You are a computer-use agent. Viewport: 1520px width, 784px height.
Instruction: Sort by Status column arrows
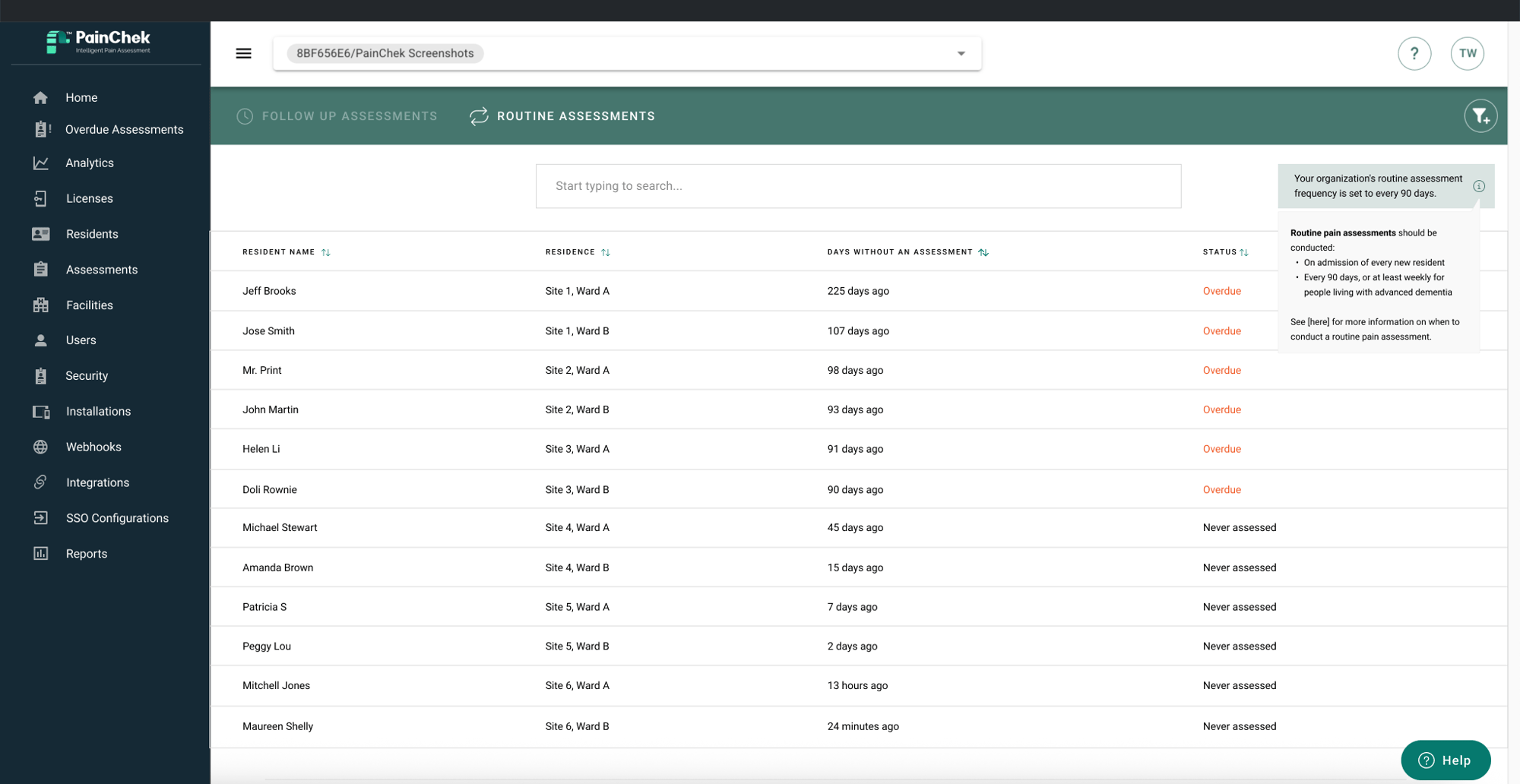point(1244,252)
